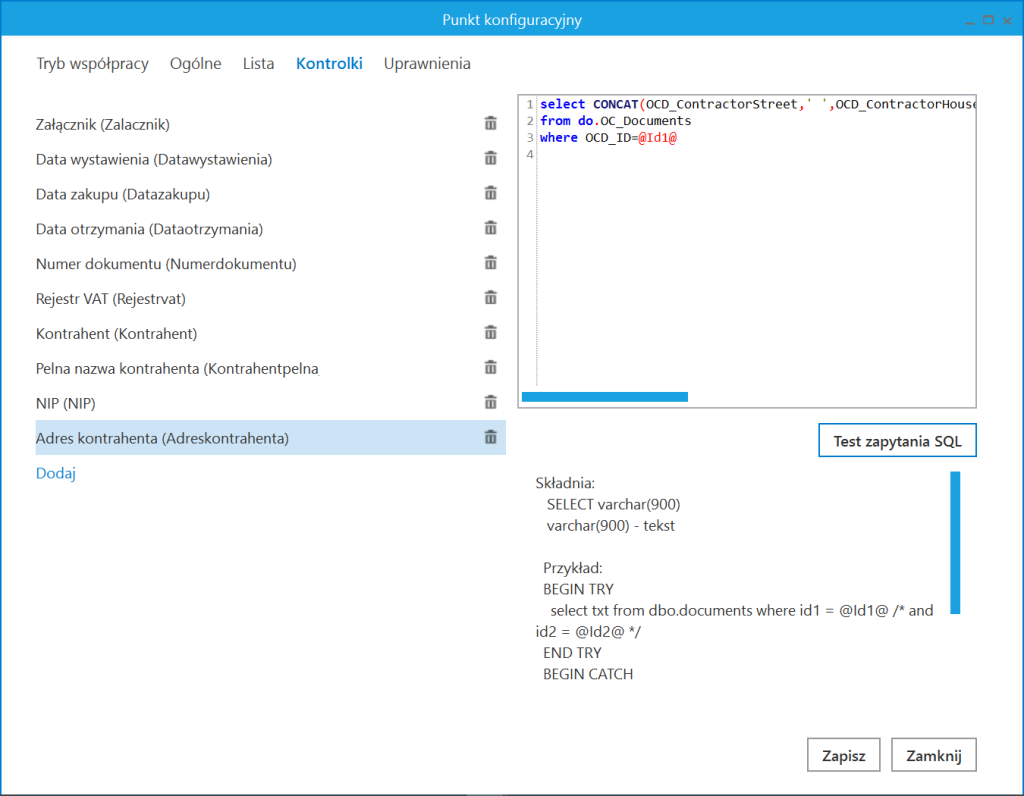Remove the NIP control

(x=489, y=402)
